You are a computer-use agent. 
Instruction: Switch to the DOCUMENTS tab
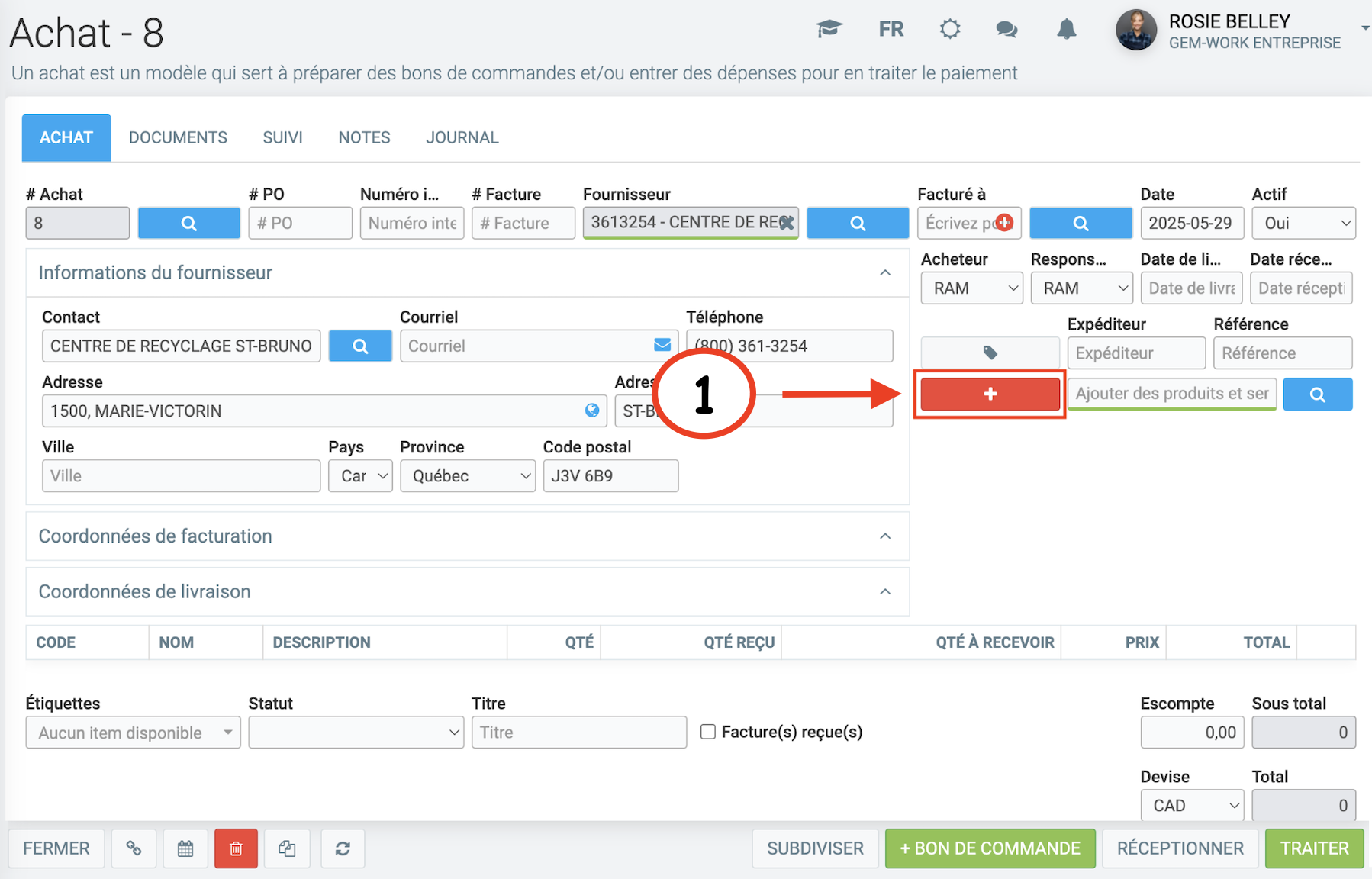point(178,137)
